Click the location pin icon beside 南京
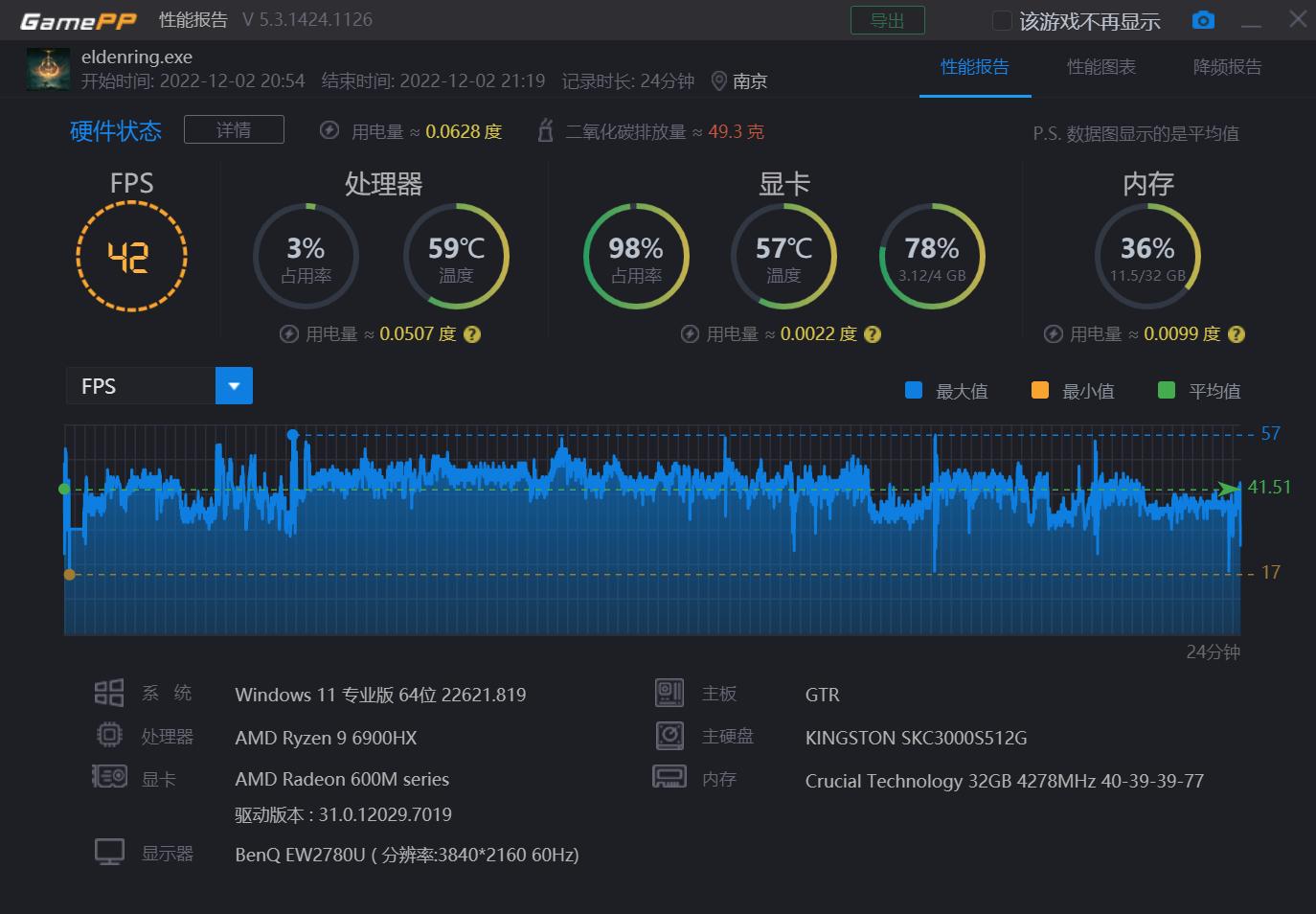The width and height of the screenshot is (1316, 914). (719, 81)
